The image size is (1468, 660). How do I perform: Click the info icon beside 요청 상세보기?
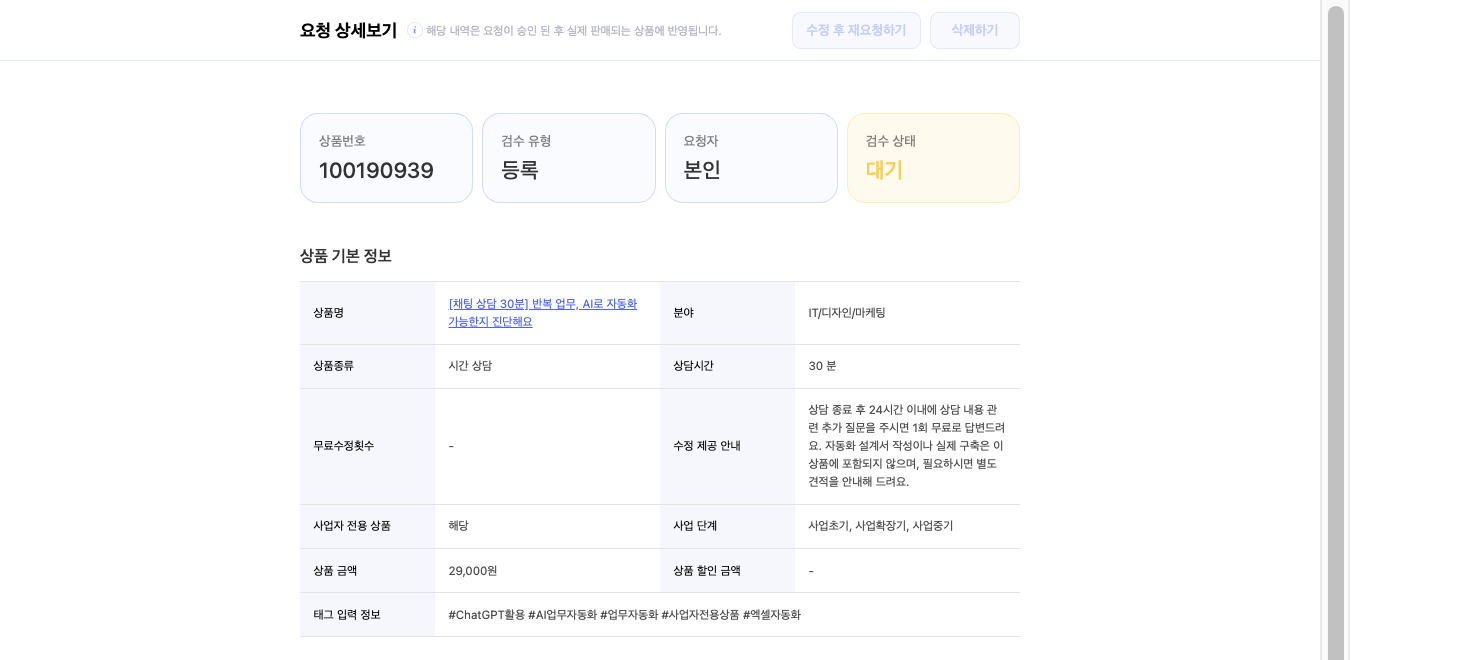tap(414, 30)
